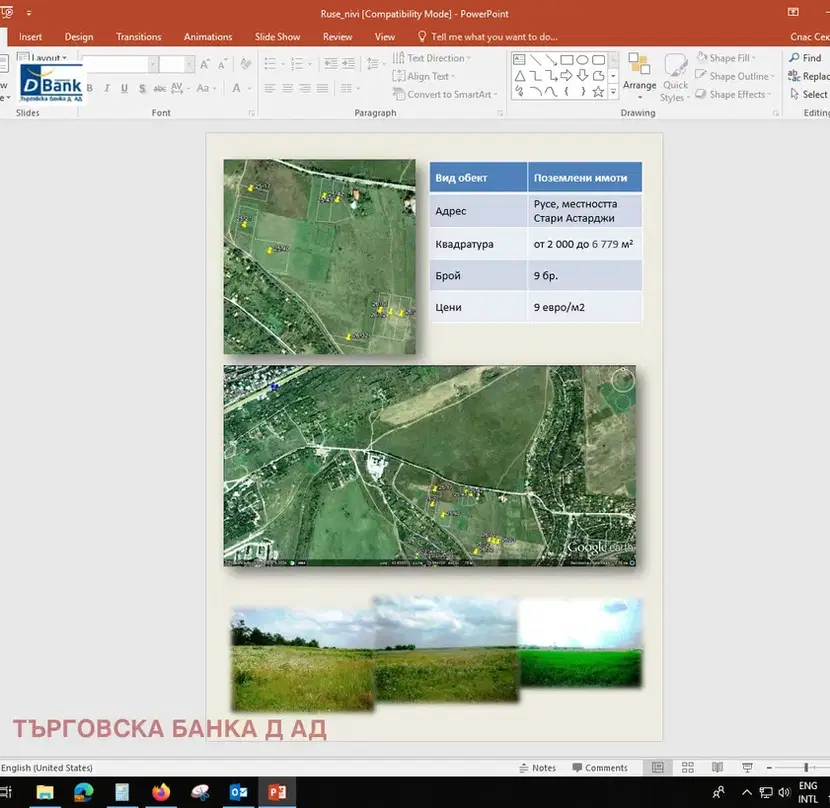Select the rectangle shape

(x=567, y=59)
